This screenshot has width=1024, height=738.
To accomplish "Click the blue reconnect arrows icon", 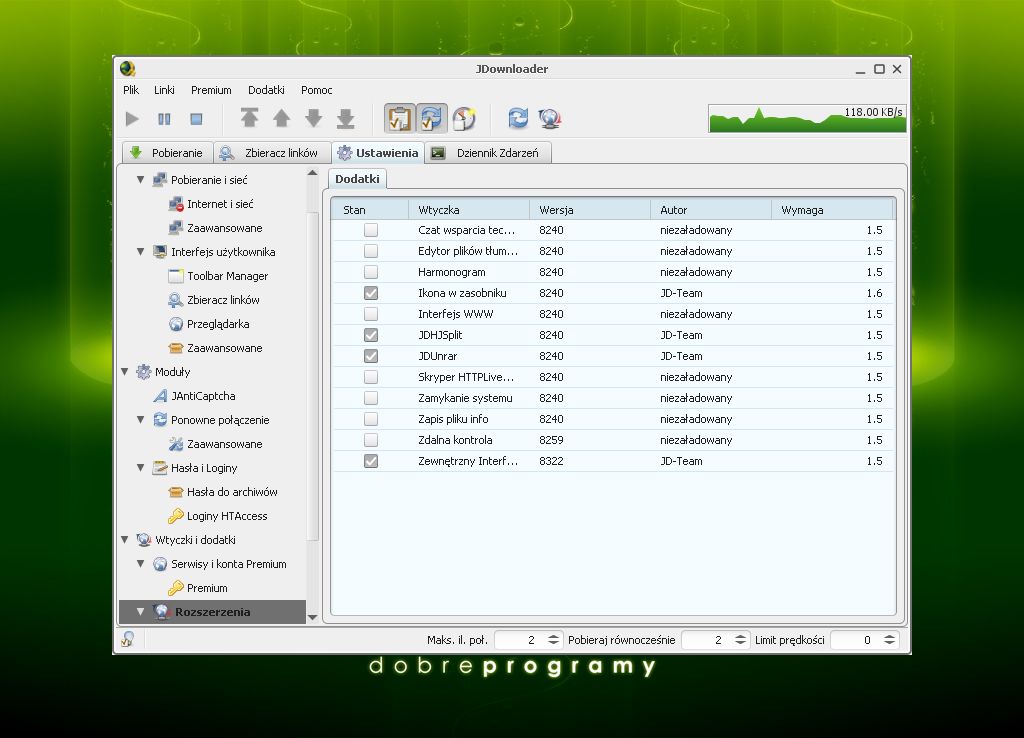I will 518,118.
